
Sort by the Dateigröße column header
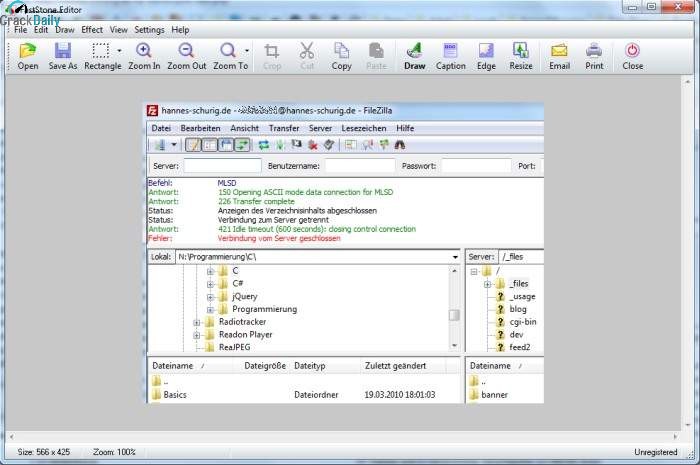tap(265, 365)
